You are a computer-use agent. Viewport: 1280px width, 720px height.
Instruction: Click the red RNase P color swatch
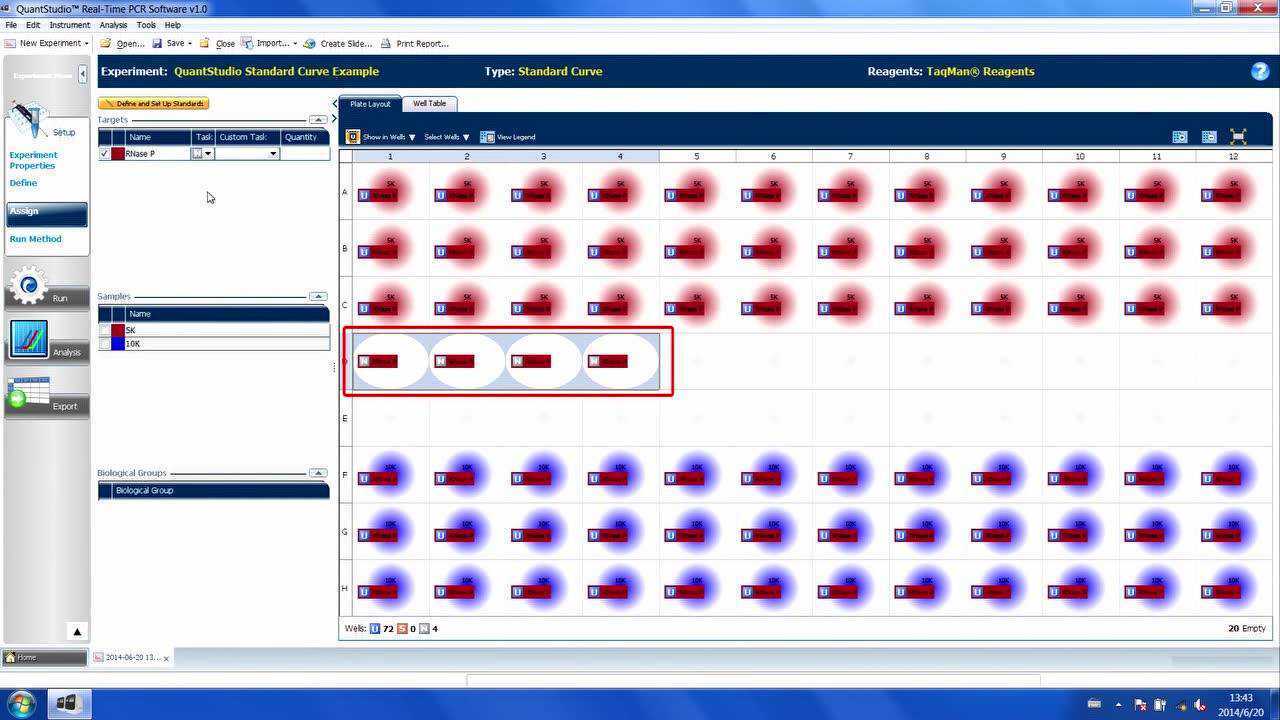[118, 154]
